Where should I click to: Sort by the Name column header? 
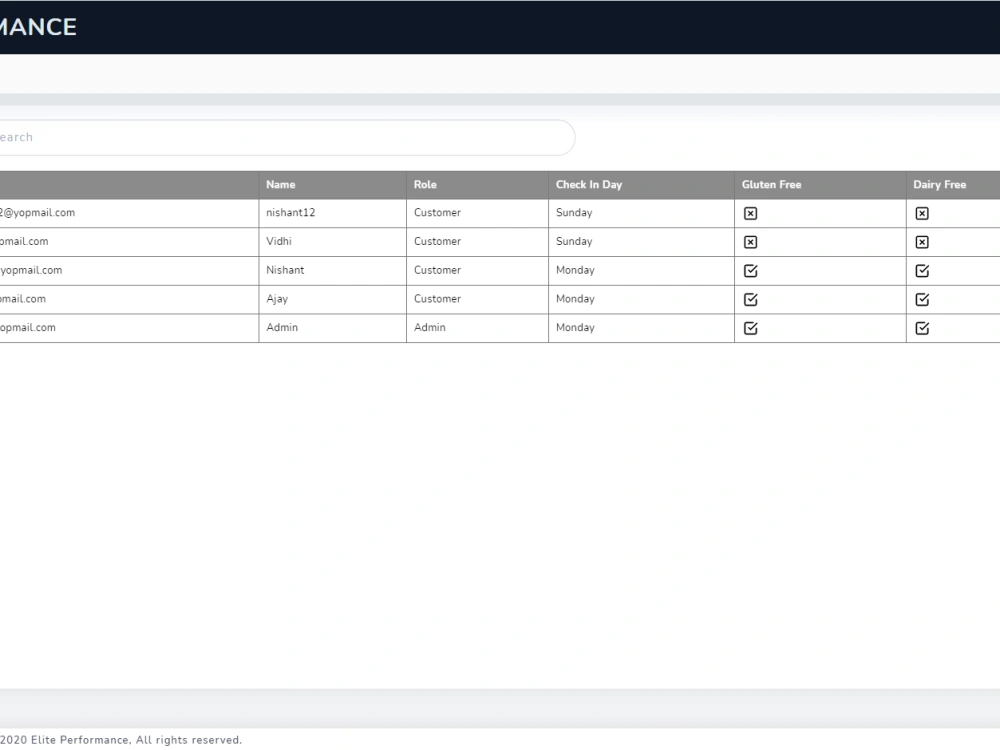[332, 185]
